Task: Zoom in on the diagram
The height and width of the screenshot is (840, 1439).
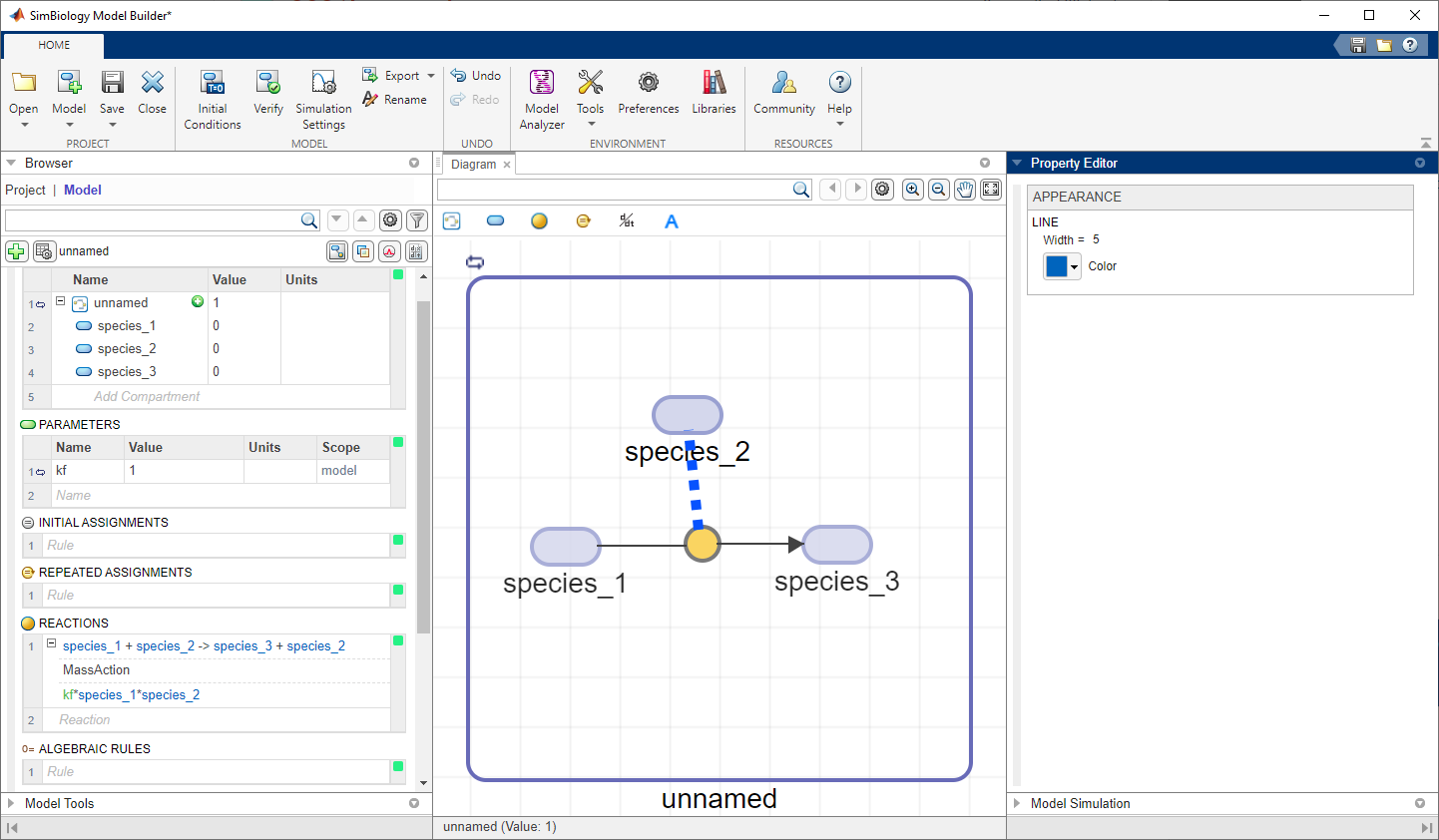Action: click(x=912, y=190)
